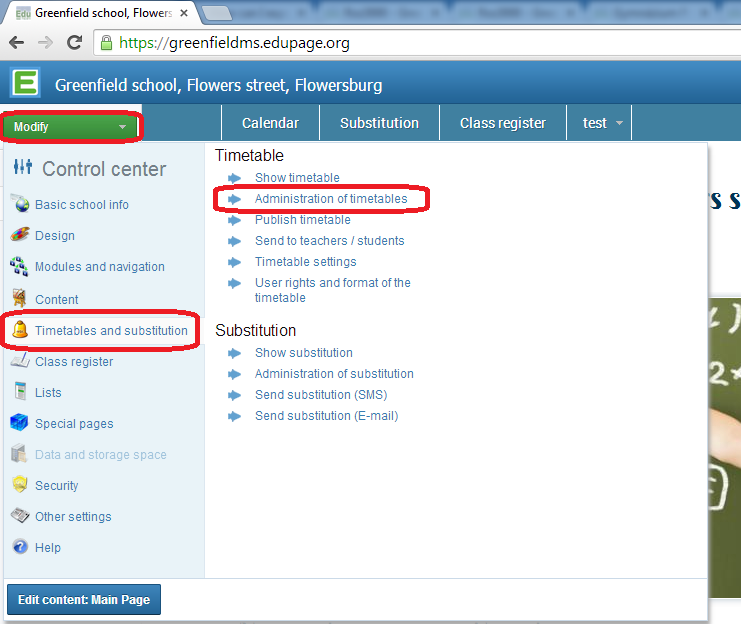Open the Calendar tab

click(x=270, y=123)
